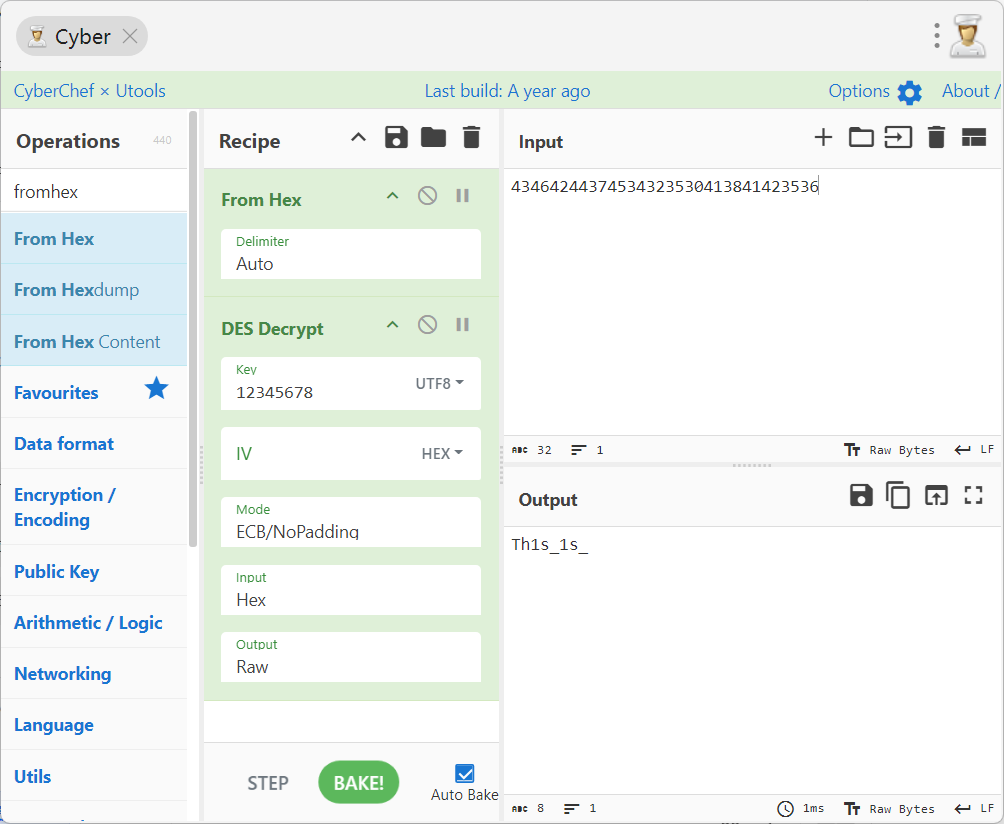This screenshot has width=1004, height=824.
Task: Open the IV format HEX dropdown
Action: point(442,453)
